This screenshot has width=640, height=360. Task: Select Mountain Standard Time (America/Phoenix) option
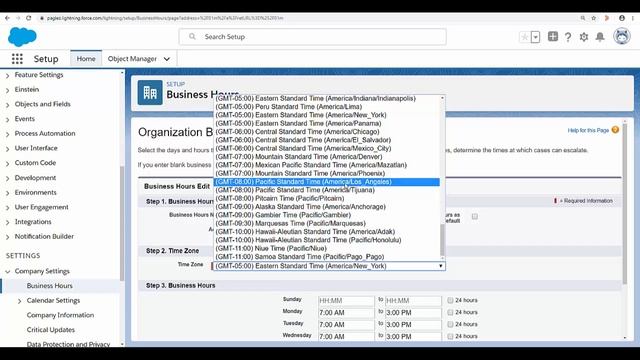point(327,173)
